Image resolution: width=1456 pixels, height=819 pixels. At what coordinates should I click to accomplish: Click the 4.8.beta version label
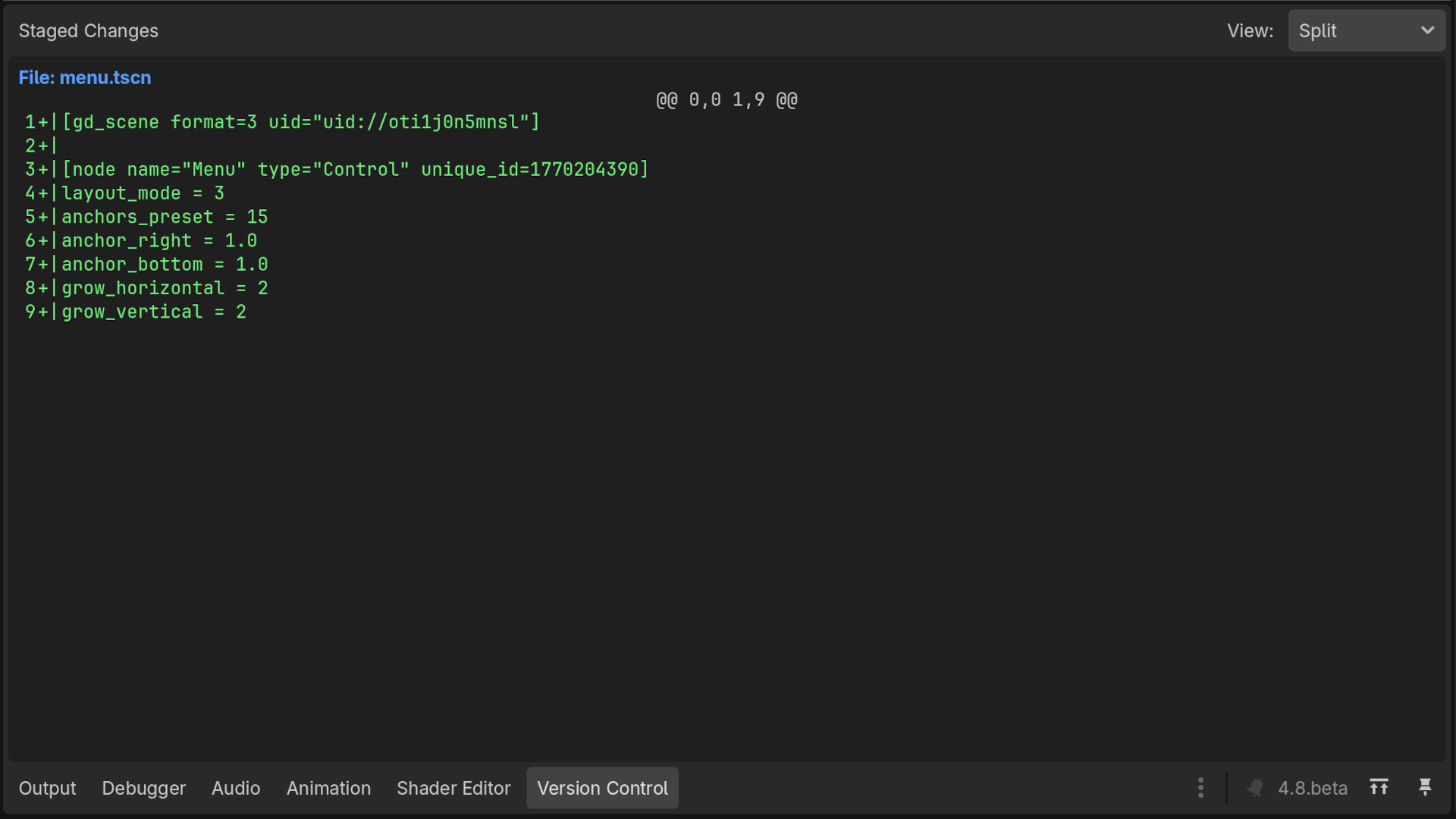(1313, 788)
